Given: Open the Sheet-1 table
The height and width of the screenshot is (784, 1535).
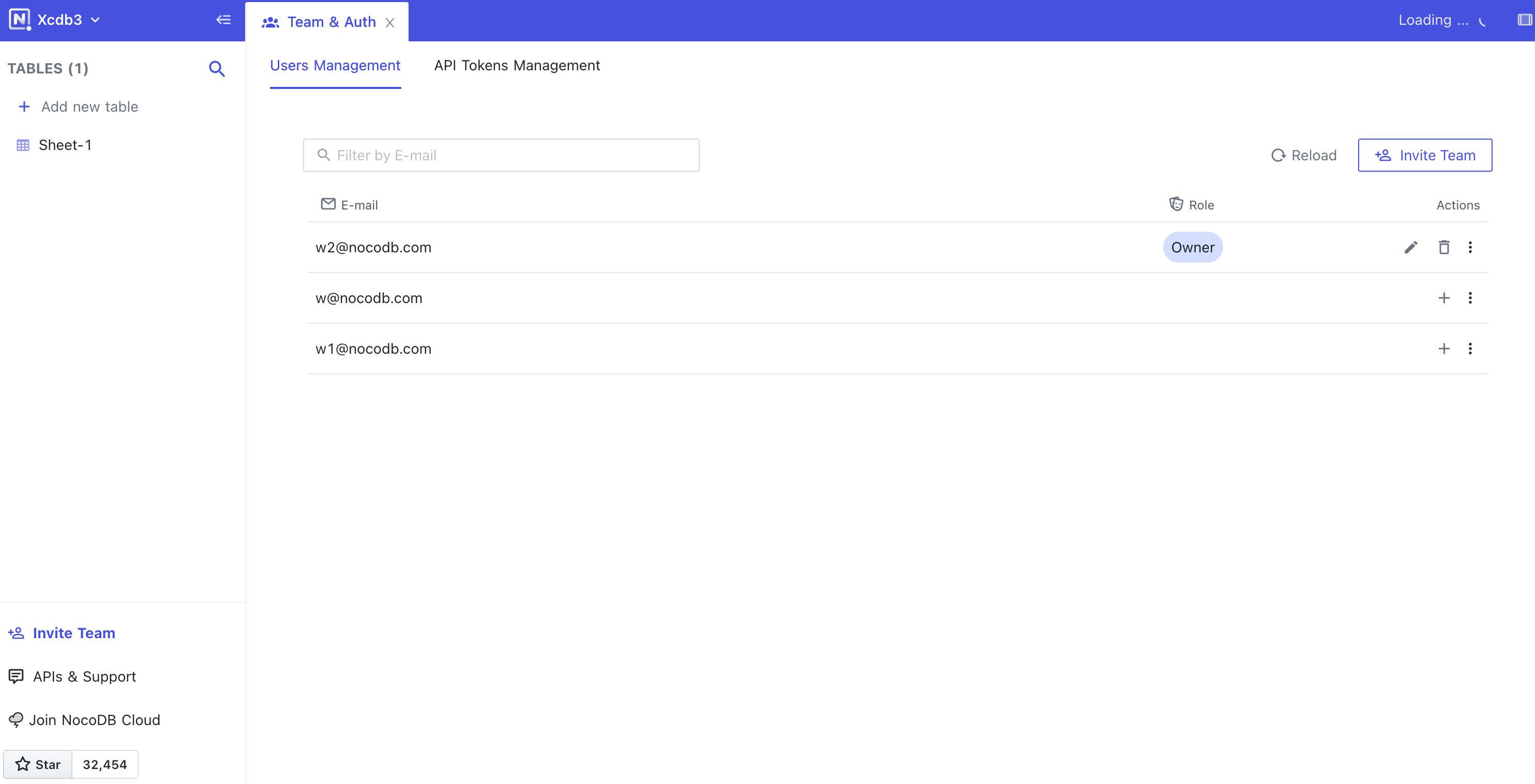Looking at the screenshot, I should click(x=64, y=145).
